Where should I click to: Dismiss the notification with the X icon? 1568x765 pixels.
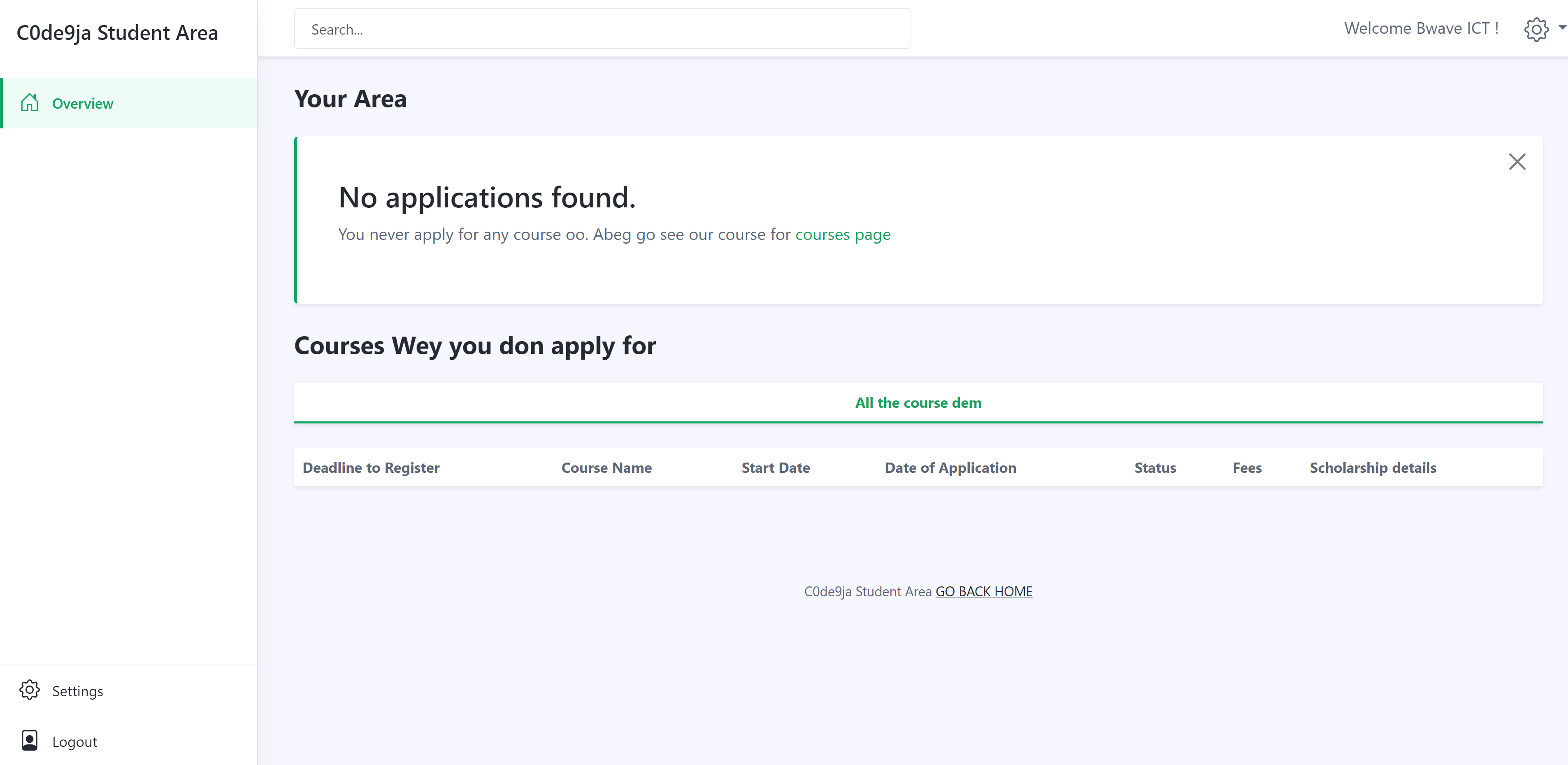1517,162
